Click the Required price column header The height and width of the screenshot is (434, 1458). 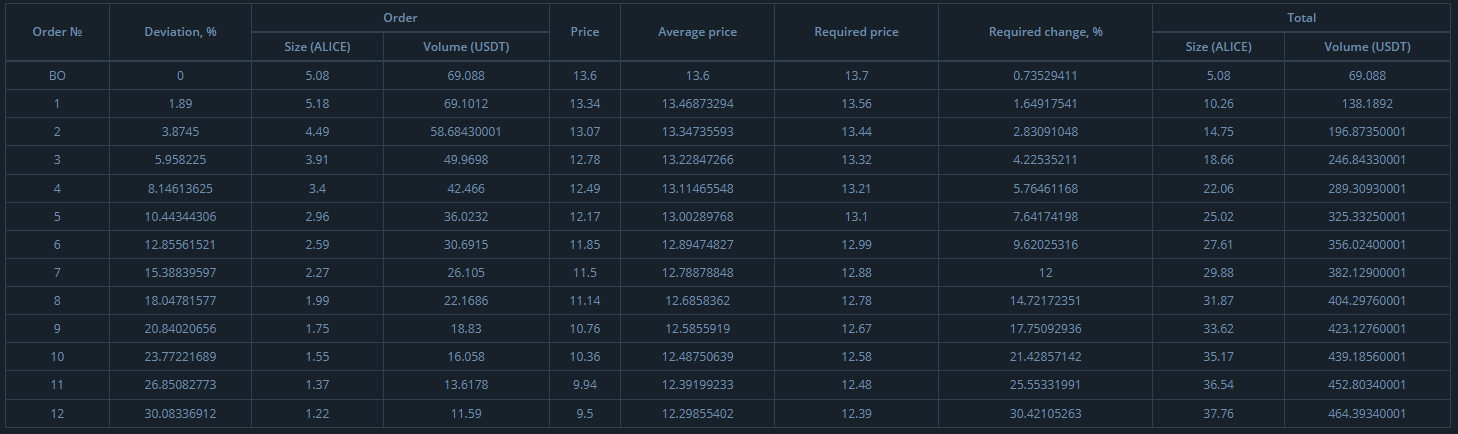click(856, 32)
